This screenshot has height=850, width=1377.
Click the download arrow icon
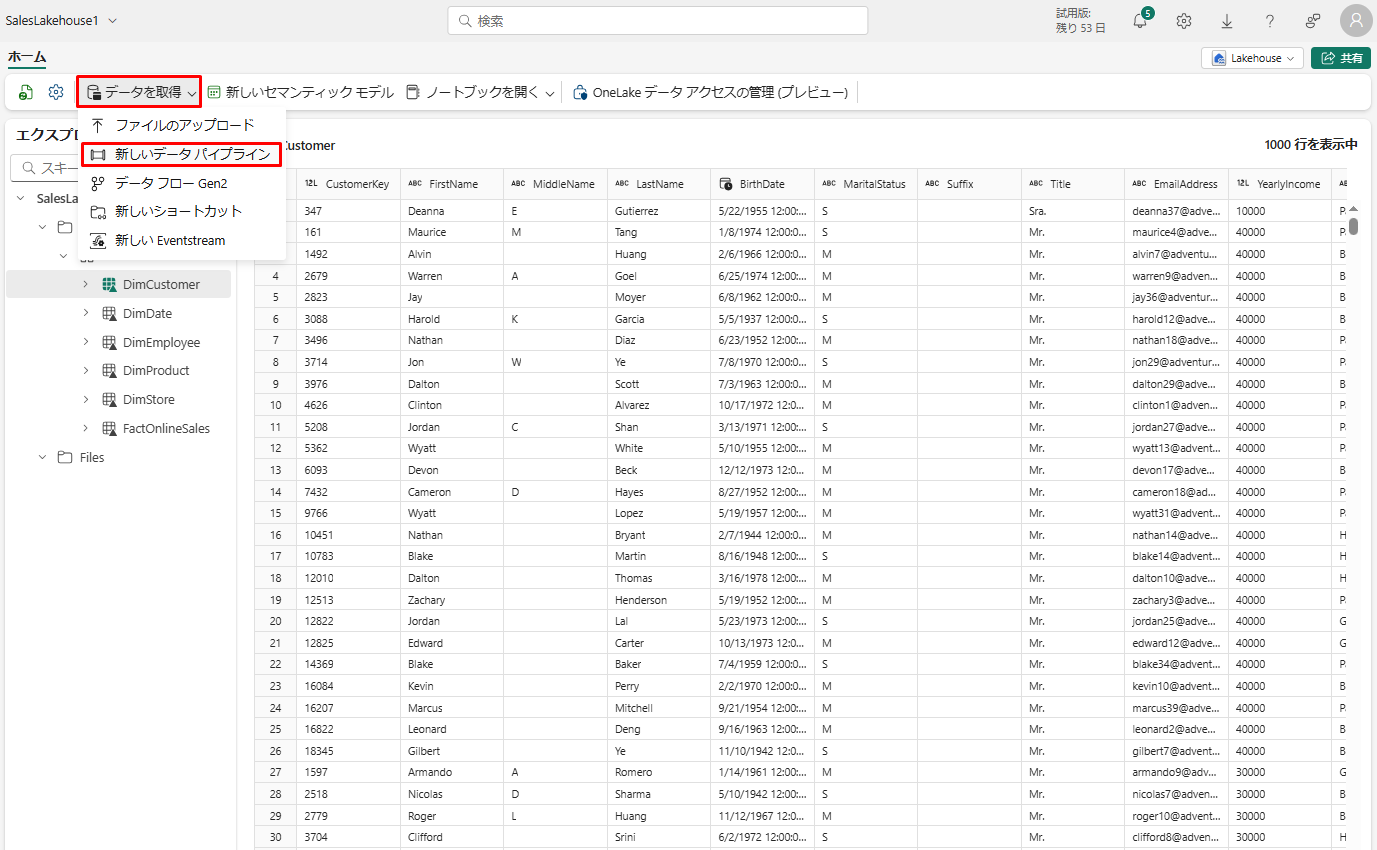[x=1227, y=21]
